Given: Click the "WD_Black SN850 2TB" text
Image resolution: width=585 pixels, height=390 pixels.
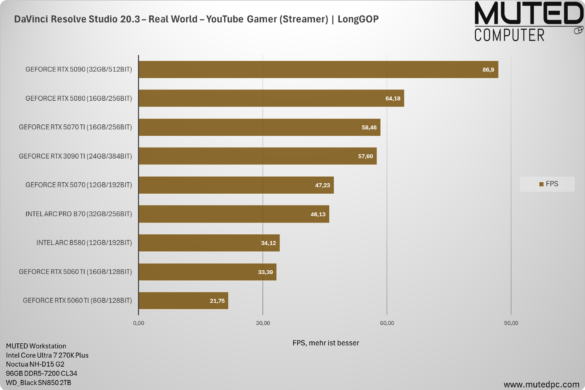Looking at the screenshot, I should [x=38, y=383].
